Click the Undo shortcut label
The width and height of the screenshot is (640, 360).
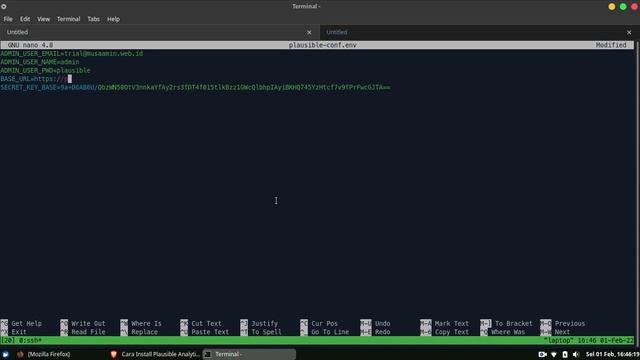382,323
